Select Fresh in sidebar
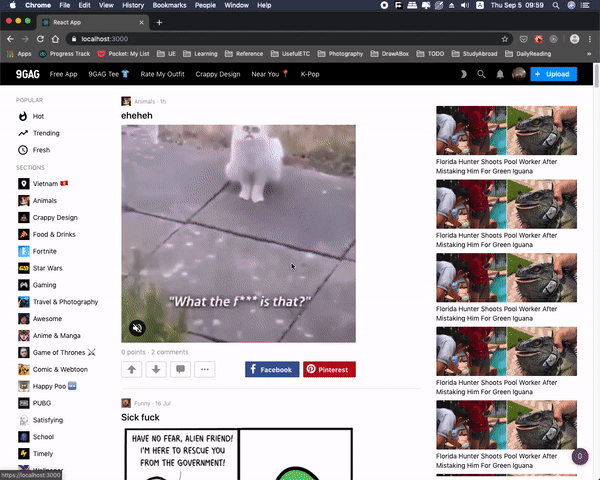This screenshot has height=480, width=600. point(34,150)
